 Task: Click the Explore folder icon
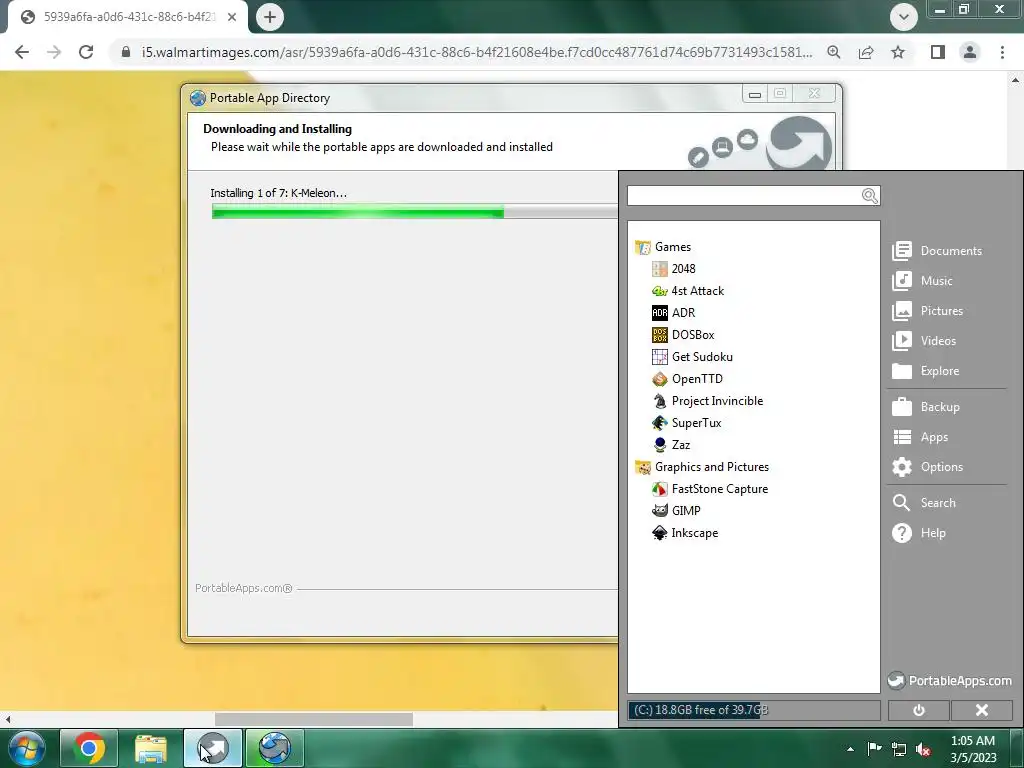(x=902, y=371)
